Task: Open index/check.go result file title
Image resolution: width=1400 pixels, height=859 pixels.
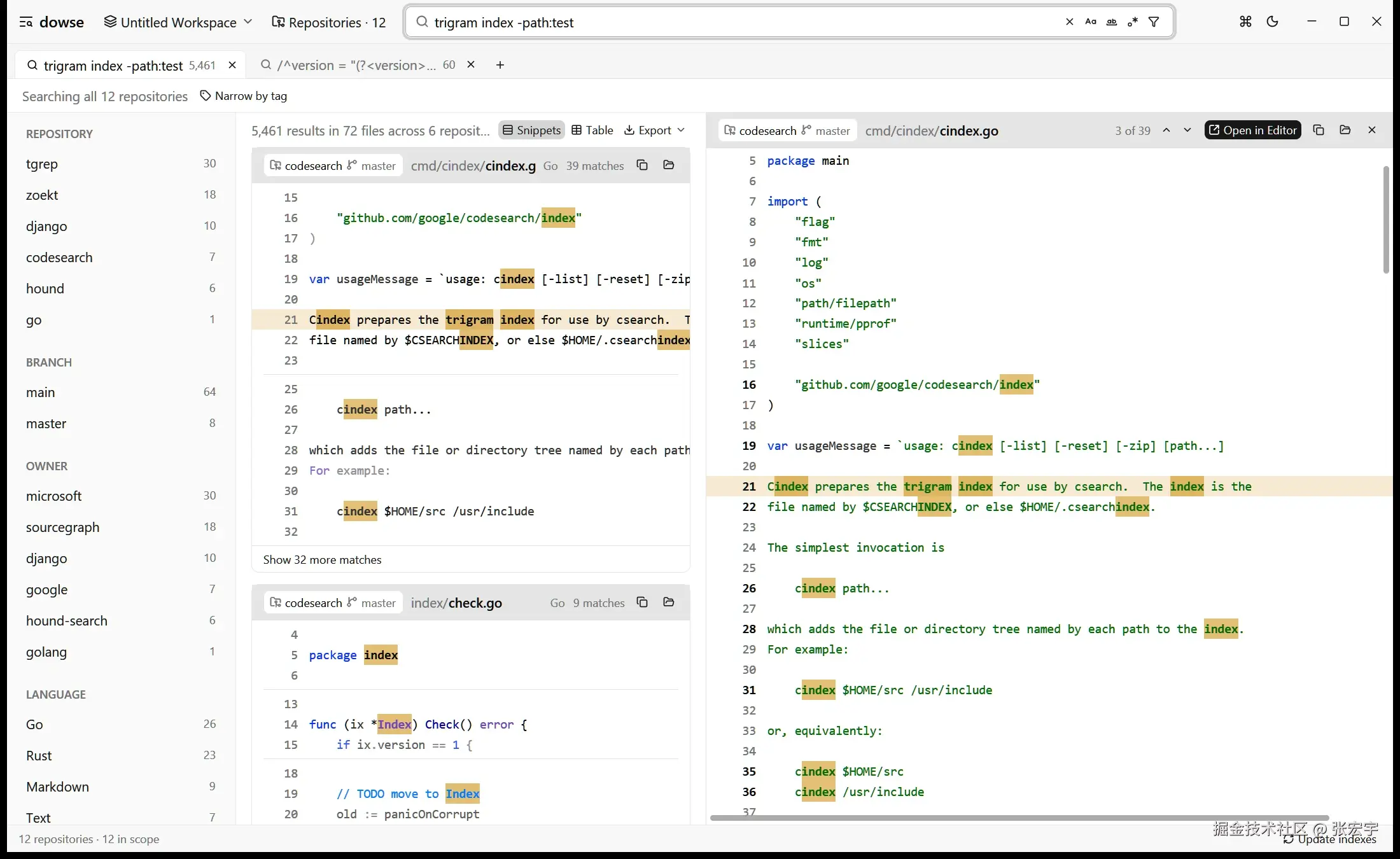Action: pyautogui.click(x=456, y=603)
